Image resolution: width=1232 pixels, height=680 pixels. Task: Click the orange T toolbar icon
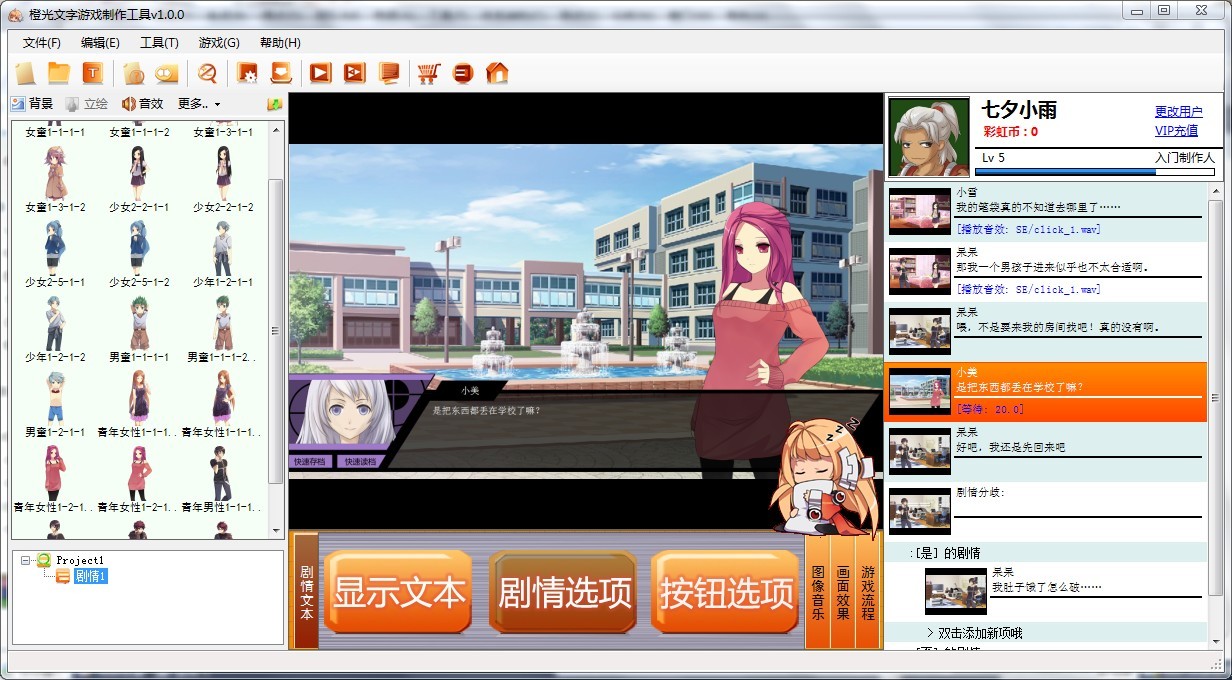(x=93, y=73)
